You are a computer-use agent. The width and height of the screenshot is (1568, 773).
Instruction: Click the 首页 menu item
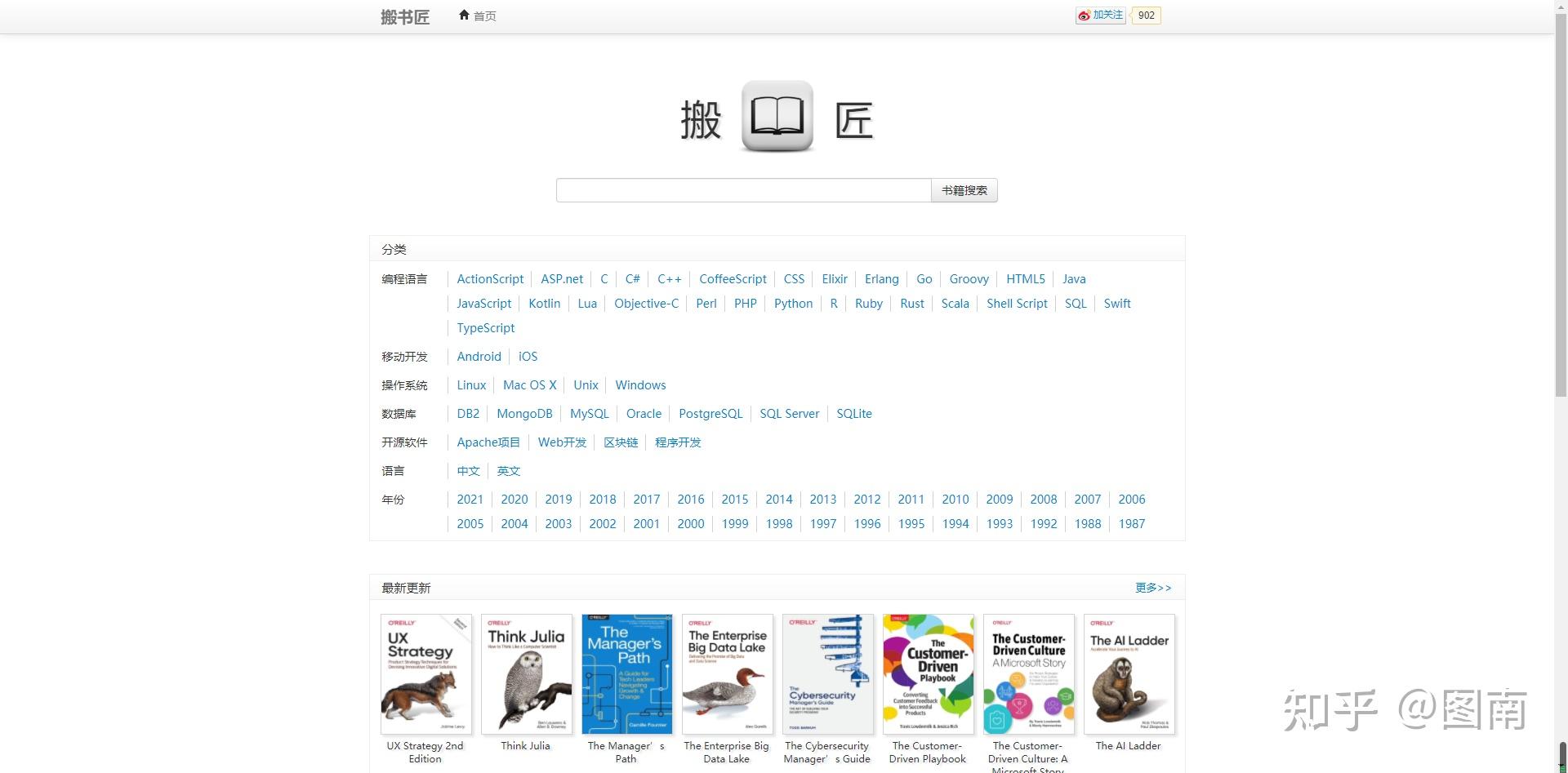point(483,16)
